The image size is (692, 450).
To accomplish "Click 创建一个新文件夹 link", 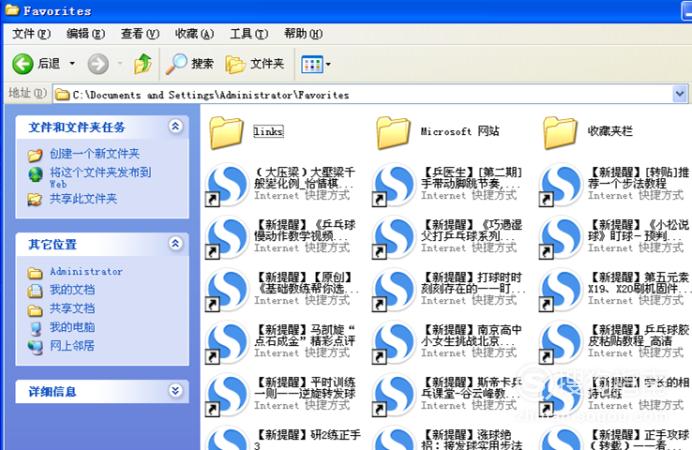I will coord(94,154).
